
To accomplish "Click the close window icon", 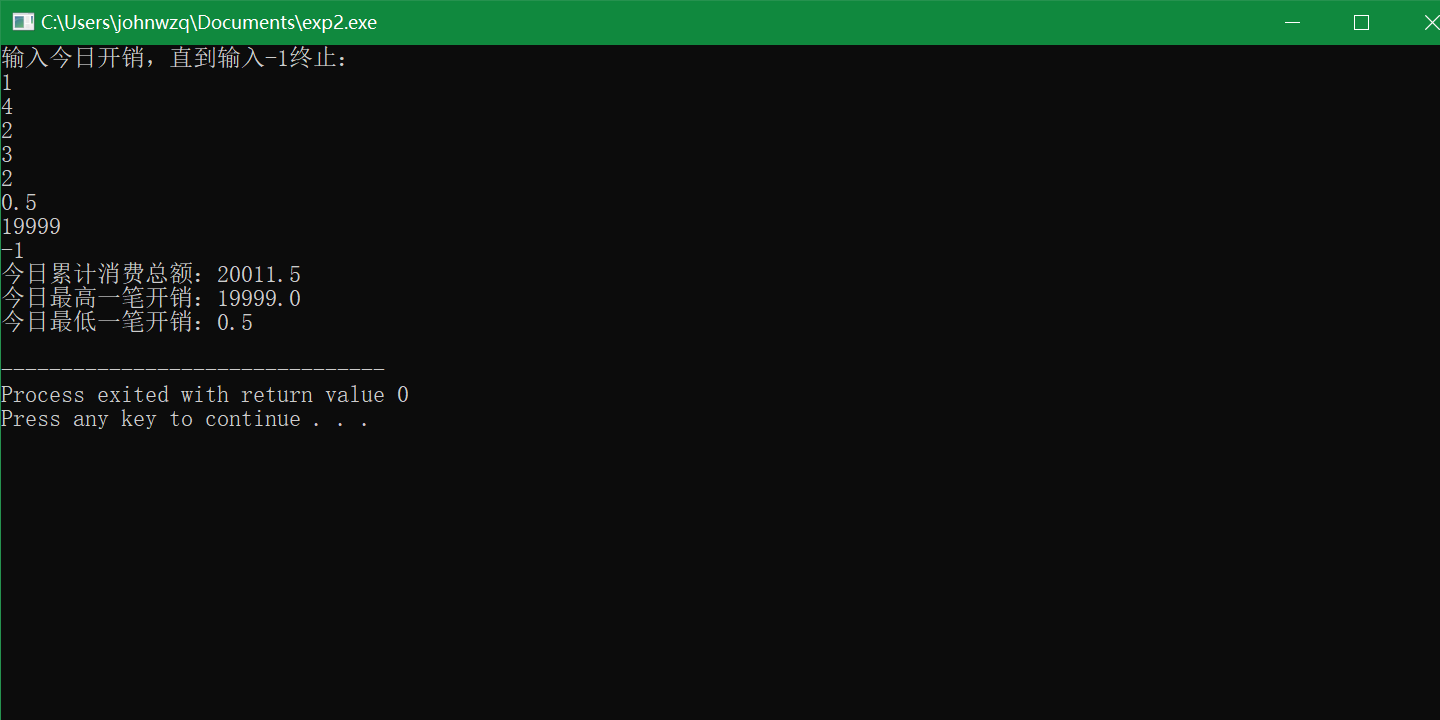I will pos(1431,21).
